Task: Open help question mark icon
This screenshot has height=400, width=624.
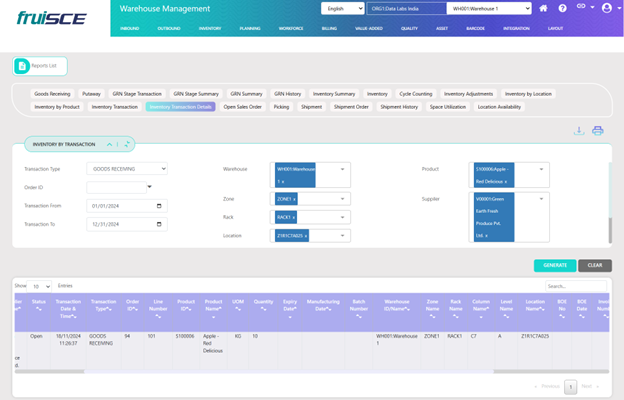Action: pos(562,8)
